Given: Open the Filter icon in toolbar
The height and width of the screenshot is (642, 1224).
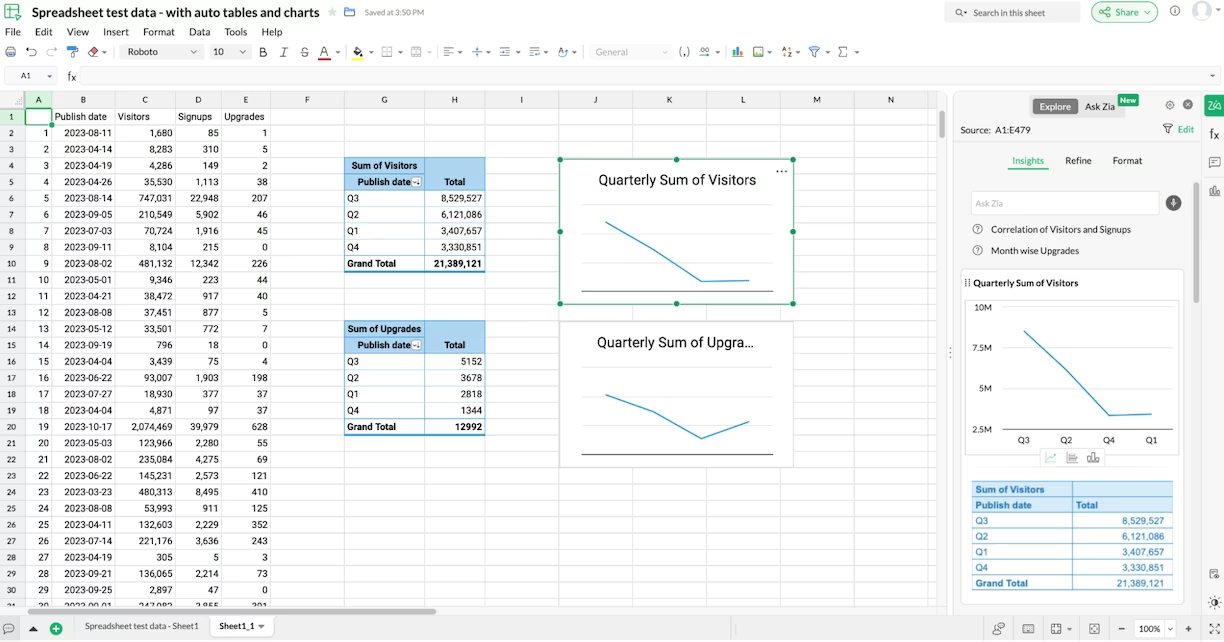Looking at the screenshot, I should coord(814,52).
